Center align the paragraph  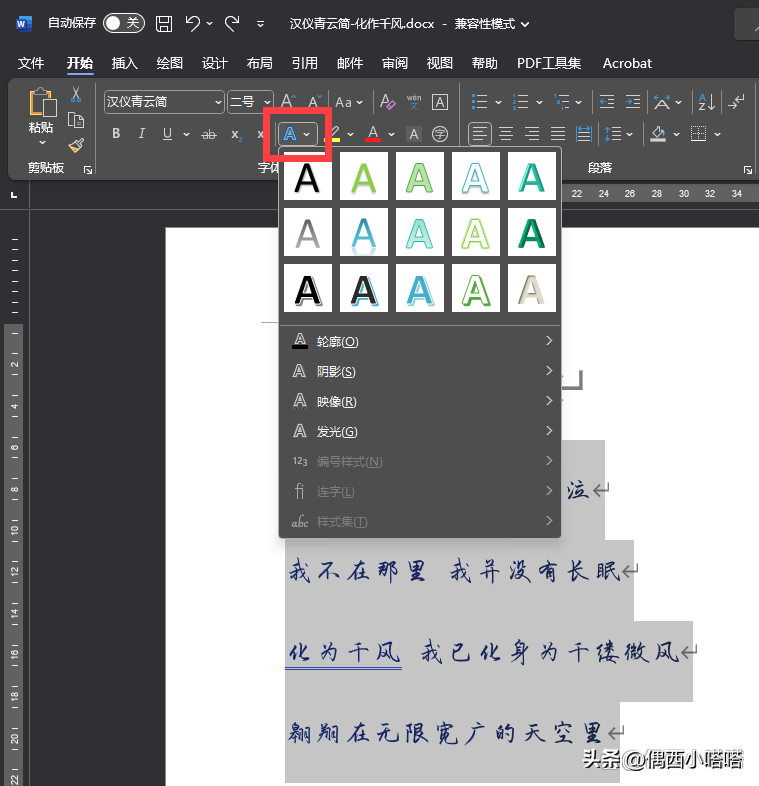tap(506, 134)
